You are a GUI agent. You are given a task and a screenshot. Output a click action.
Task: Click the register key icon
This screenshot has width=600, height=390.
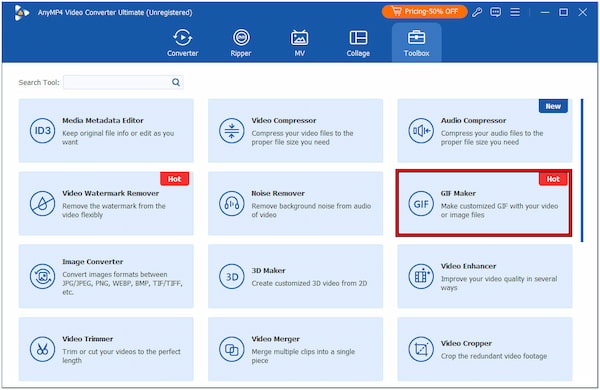pos(477,12)
